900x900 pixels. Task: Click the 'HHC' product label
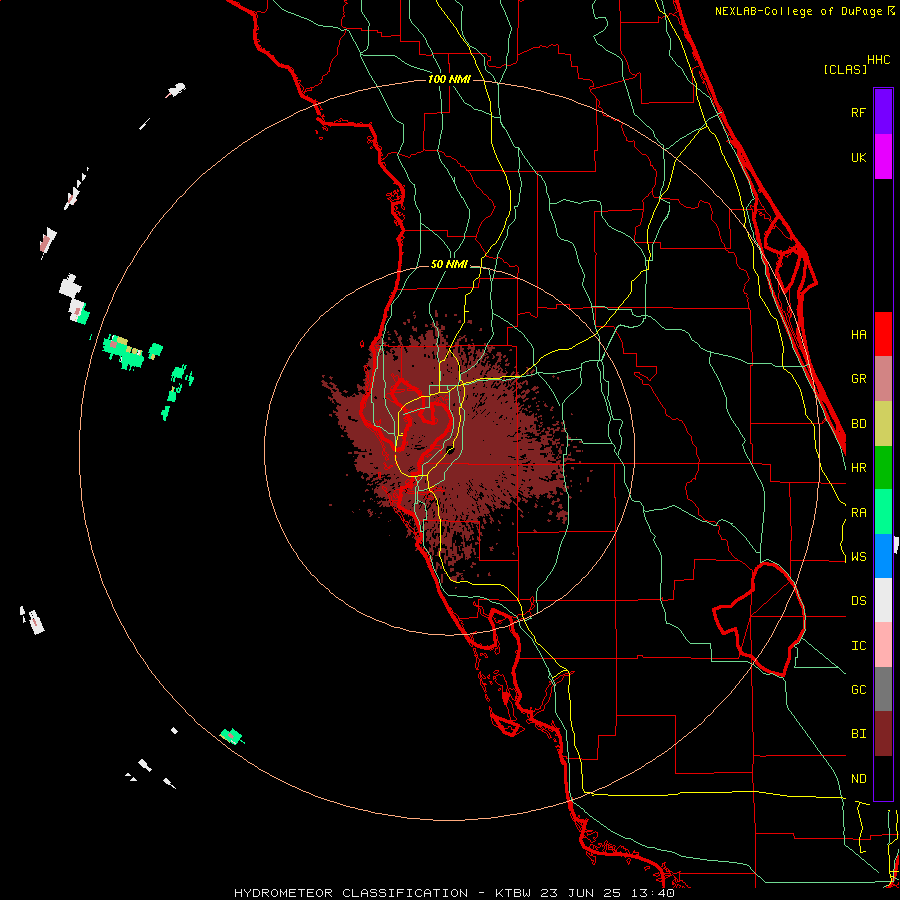coord(879,60)
